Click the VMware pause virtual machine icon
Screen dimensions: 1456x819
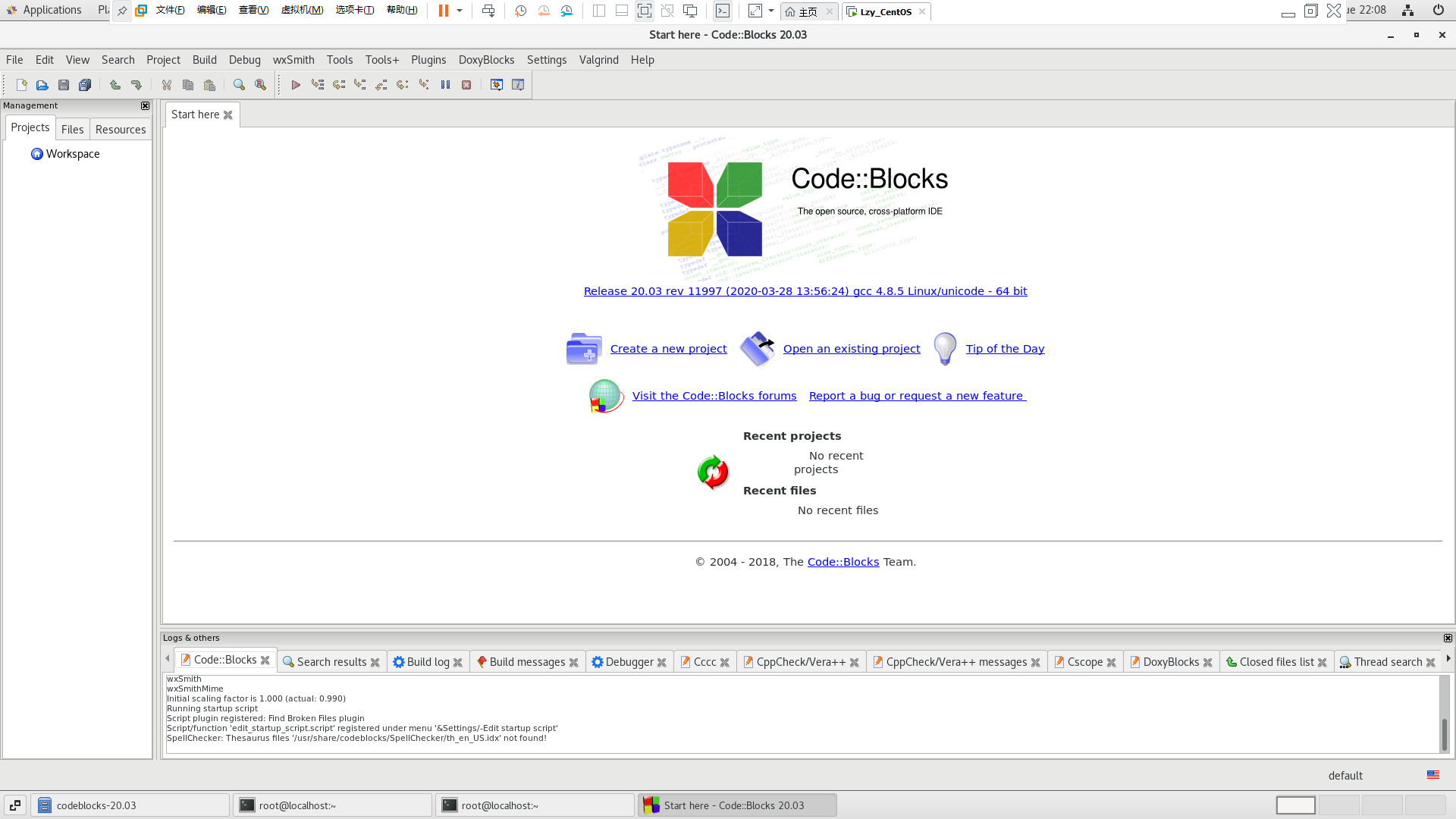coord(443,11)
